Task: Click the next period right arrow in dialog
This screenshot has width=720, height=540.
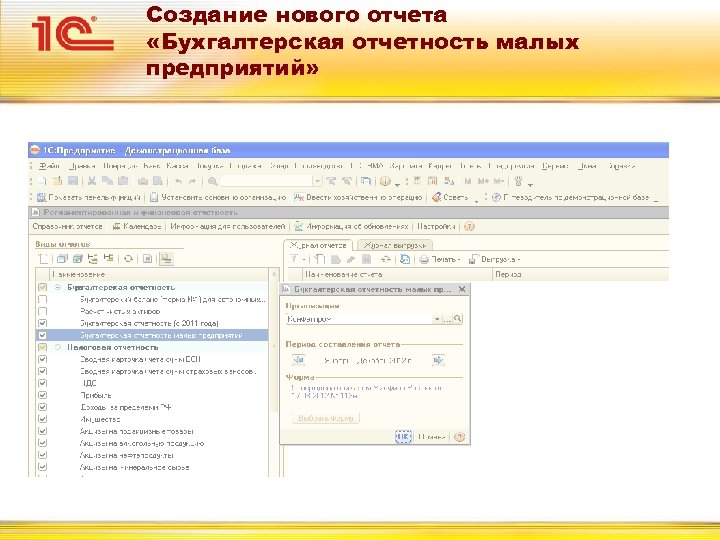Action: (439, 360)
